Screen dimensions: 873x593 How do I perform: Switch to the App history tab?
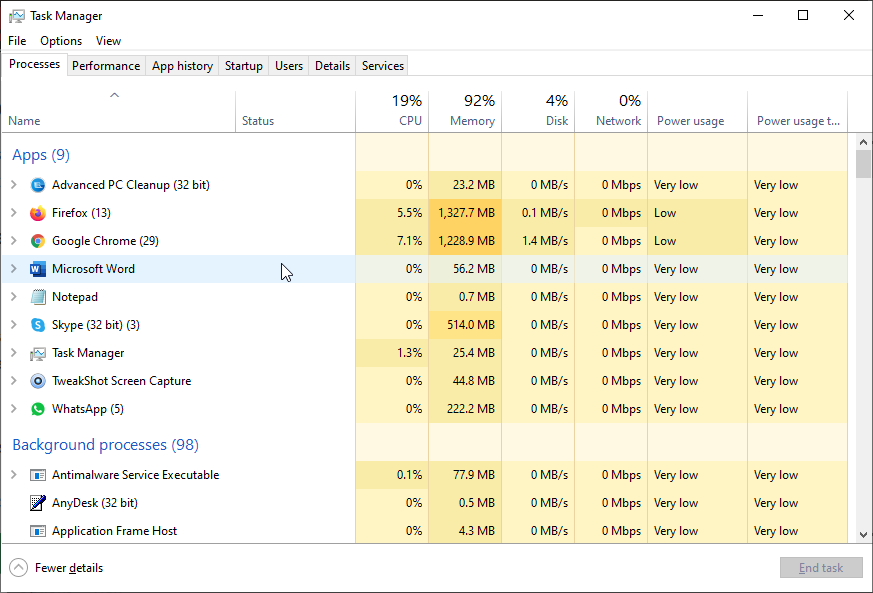(x=183, y=66)
